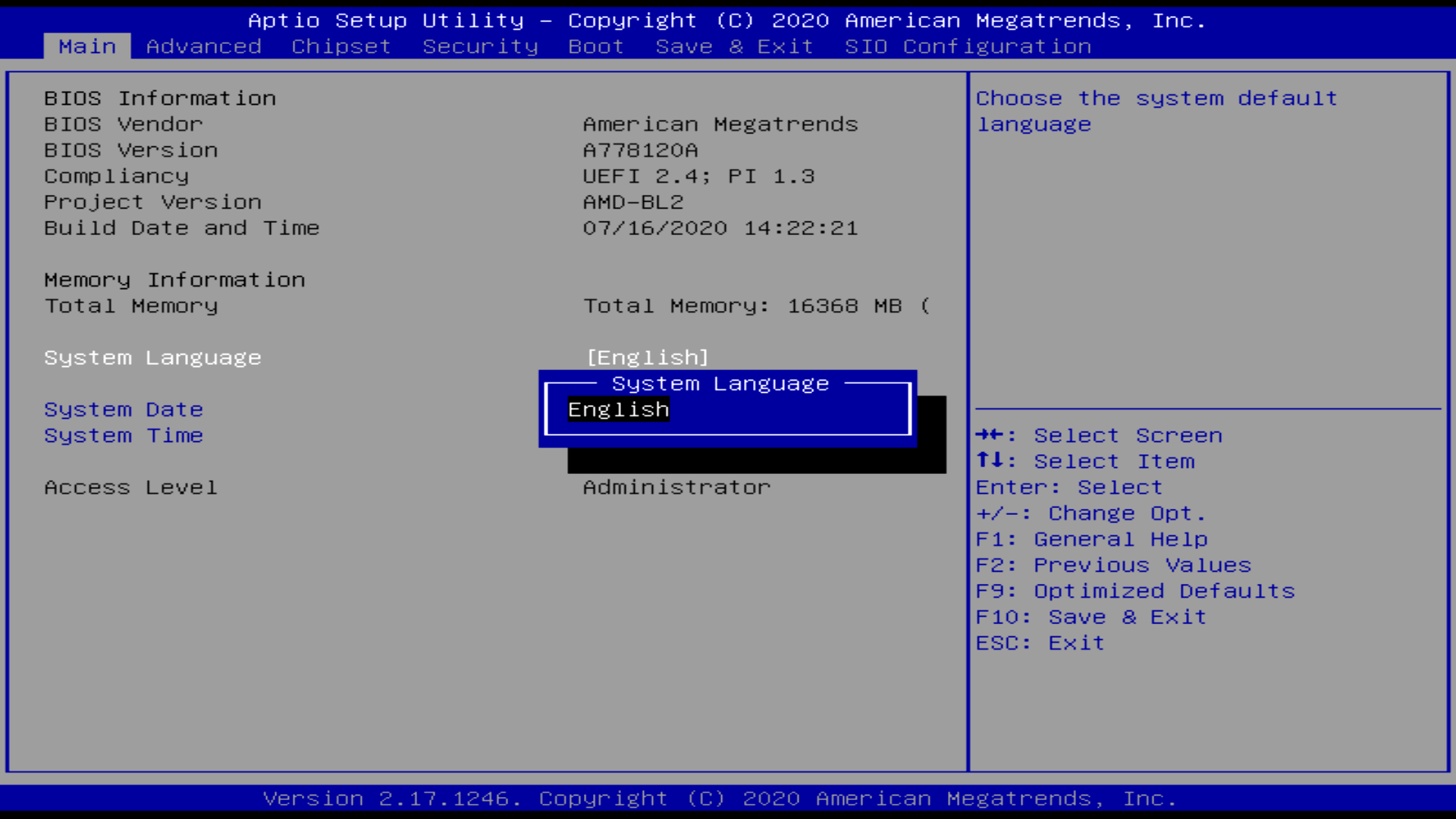Switch to the Advanced tab

pos(203,46)
